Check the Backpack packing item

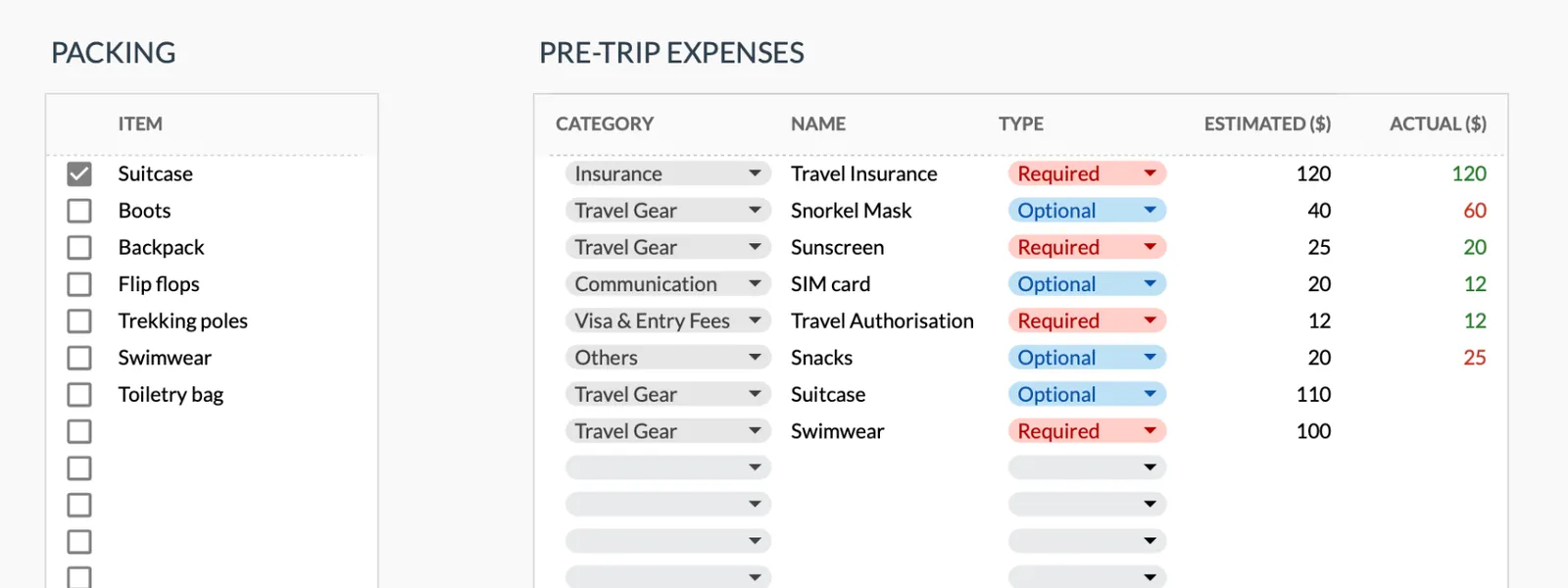point(79,247)
